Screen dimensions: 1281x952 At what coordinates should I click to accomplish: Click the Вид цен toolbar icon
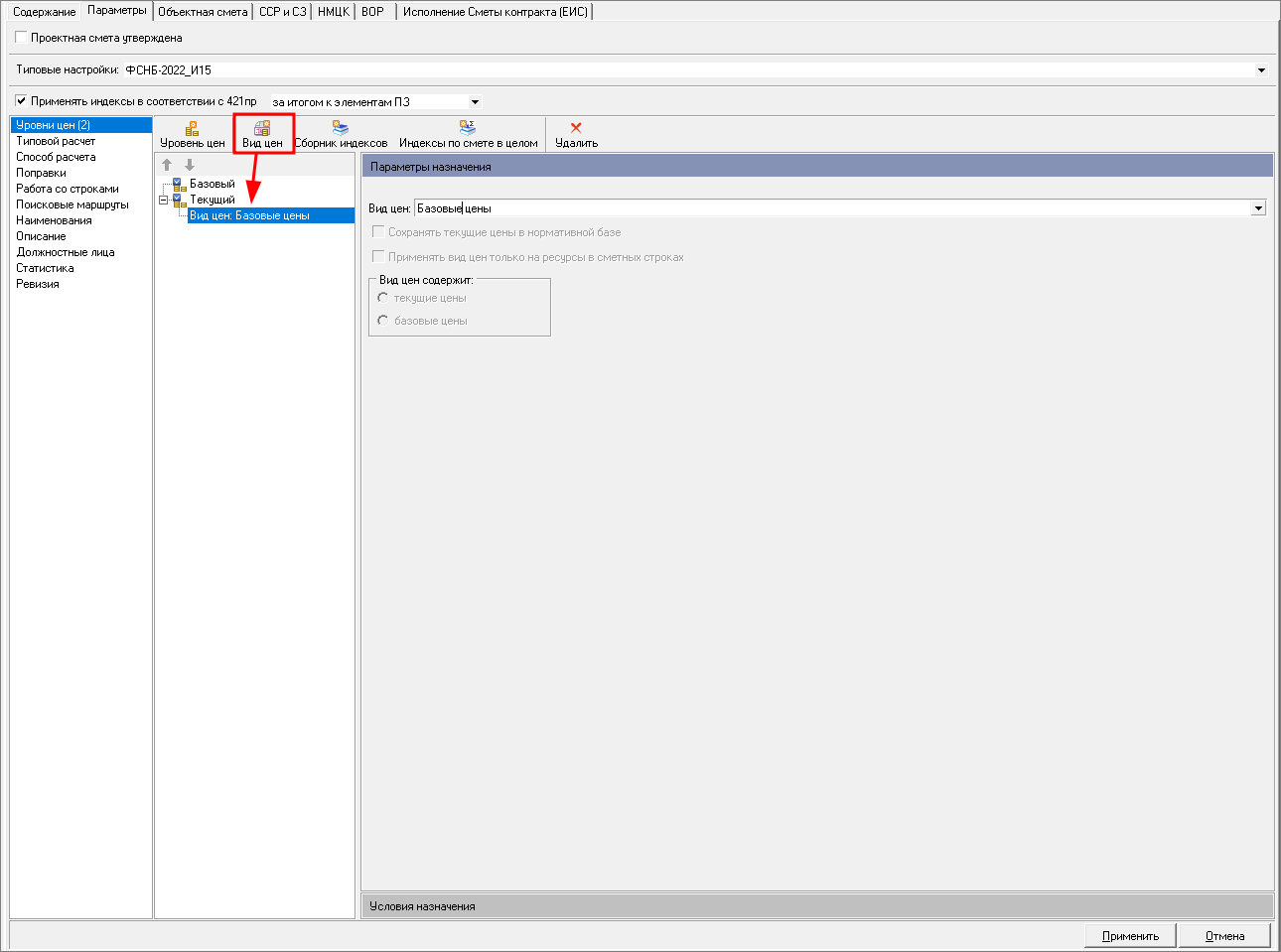tap(262, 129)
